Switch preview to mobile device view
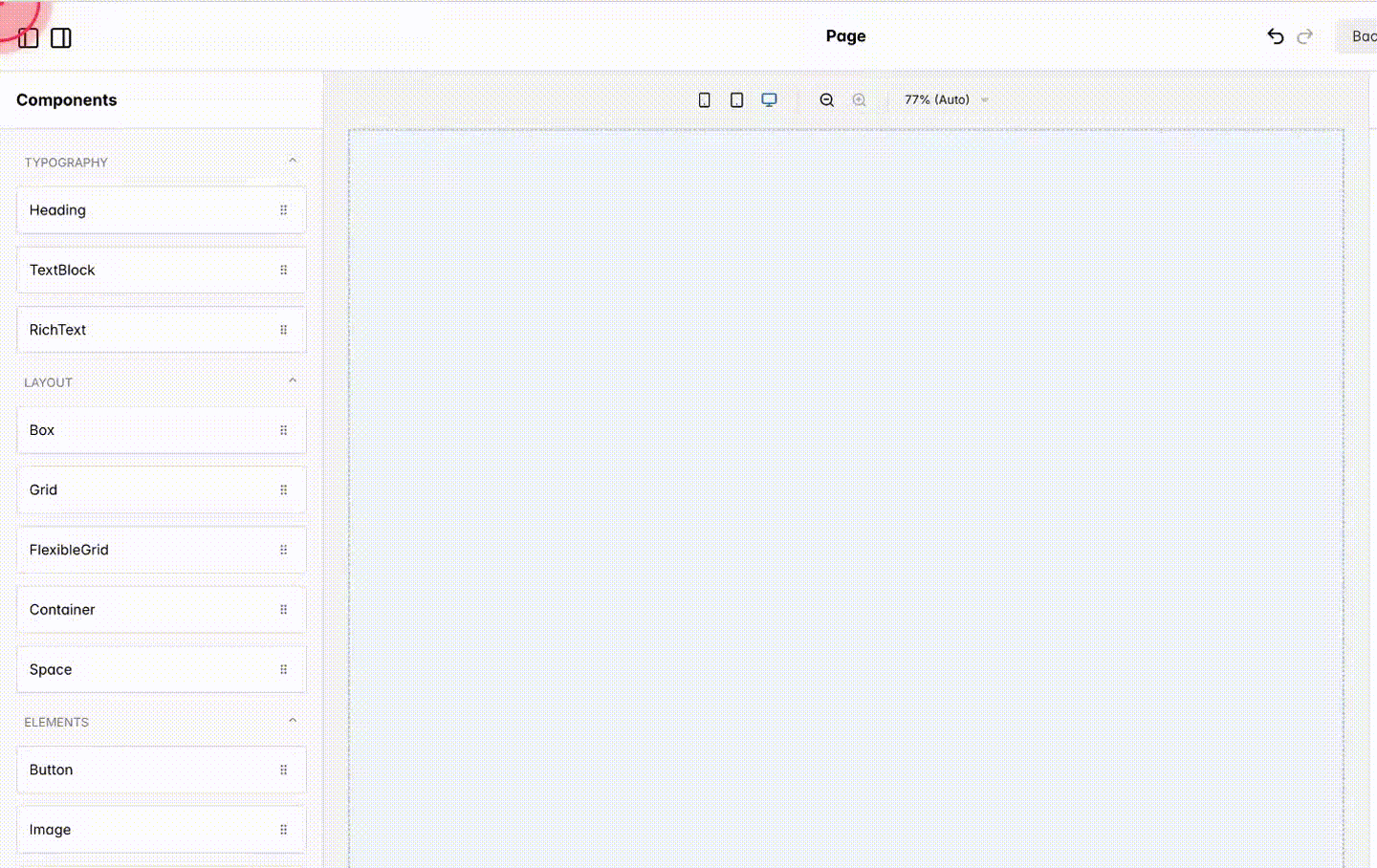Image resolution: width=1377 pixels, height=868 pixels. [704, 99]
